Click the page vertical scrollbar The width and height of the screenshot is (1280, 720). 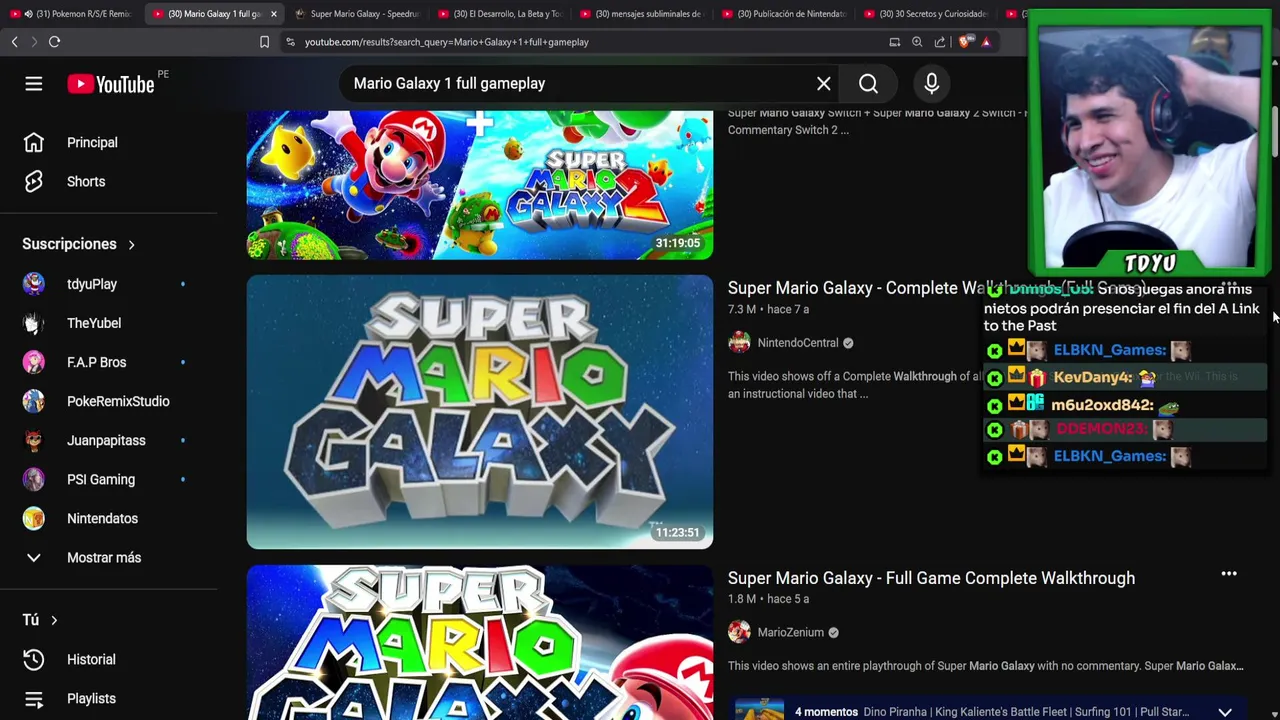pos(1275,130)
